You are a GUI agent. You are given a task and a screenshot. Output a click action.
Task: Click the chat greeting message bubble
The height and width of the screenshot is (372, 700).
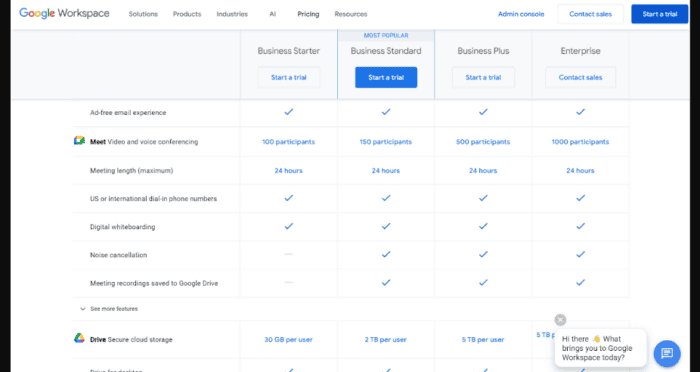[x=600, y=348]
